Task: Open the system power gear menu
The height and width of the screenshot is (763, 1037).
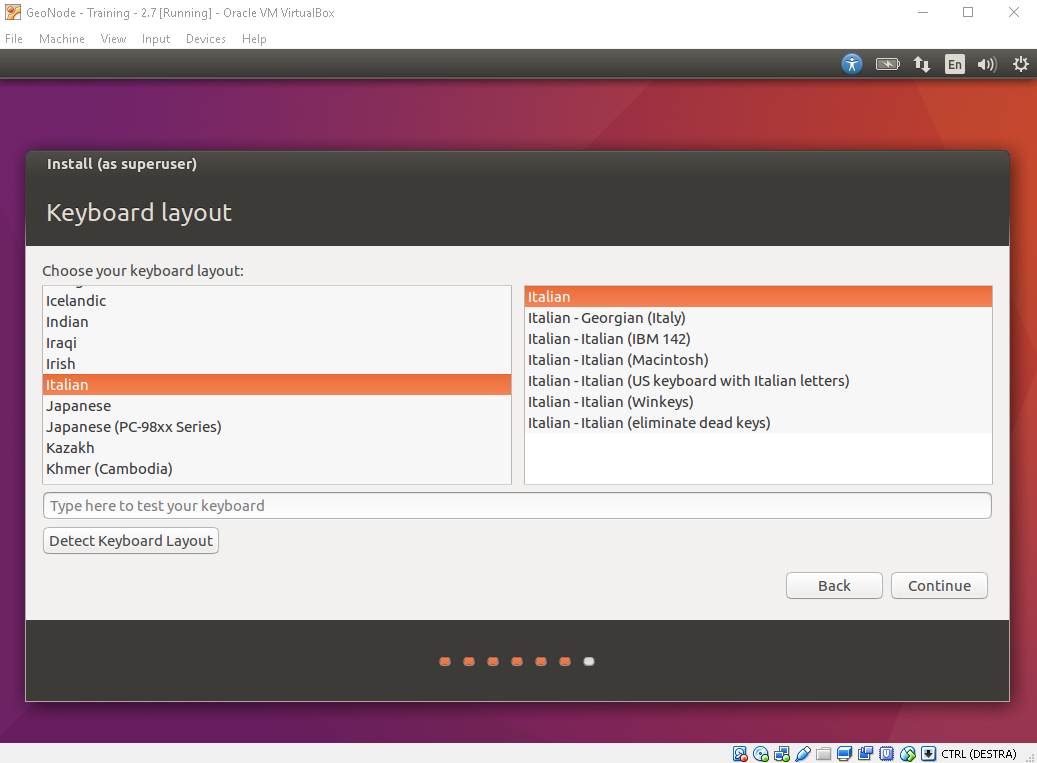Action: [x=1020, y=64]
